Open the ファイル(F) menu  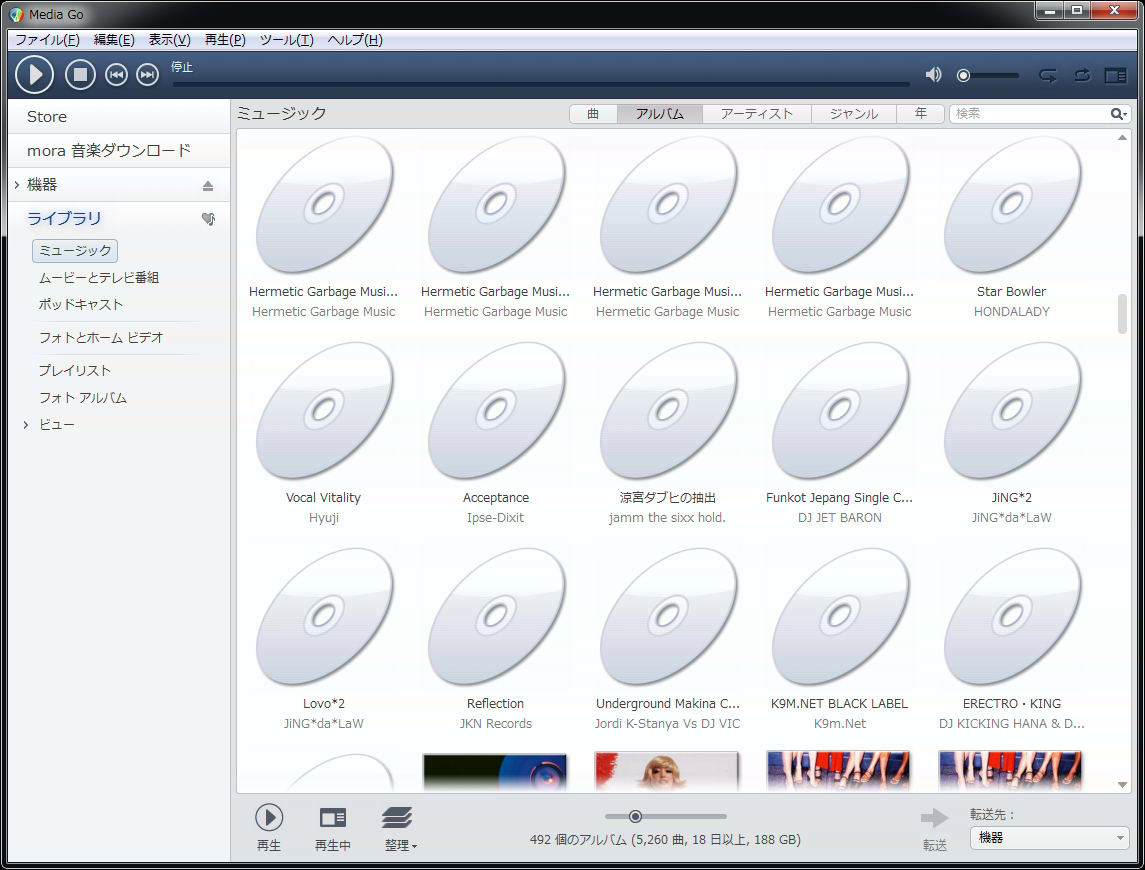(x=47, y=39)
